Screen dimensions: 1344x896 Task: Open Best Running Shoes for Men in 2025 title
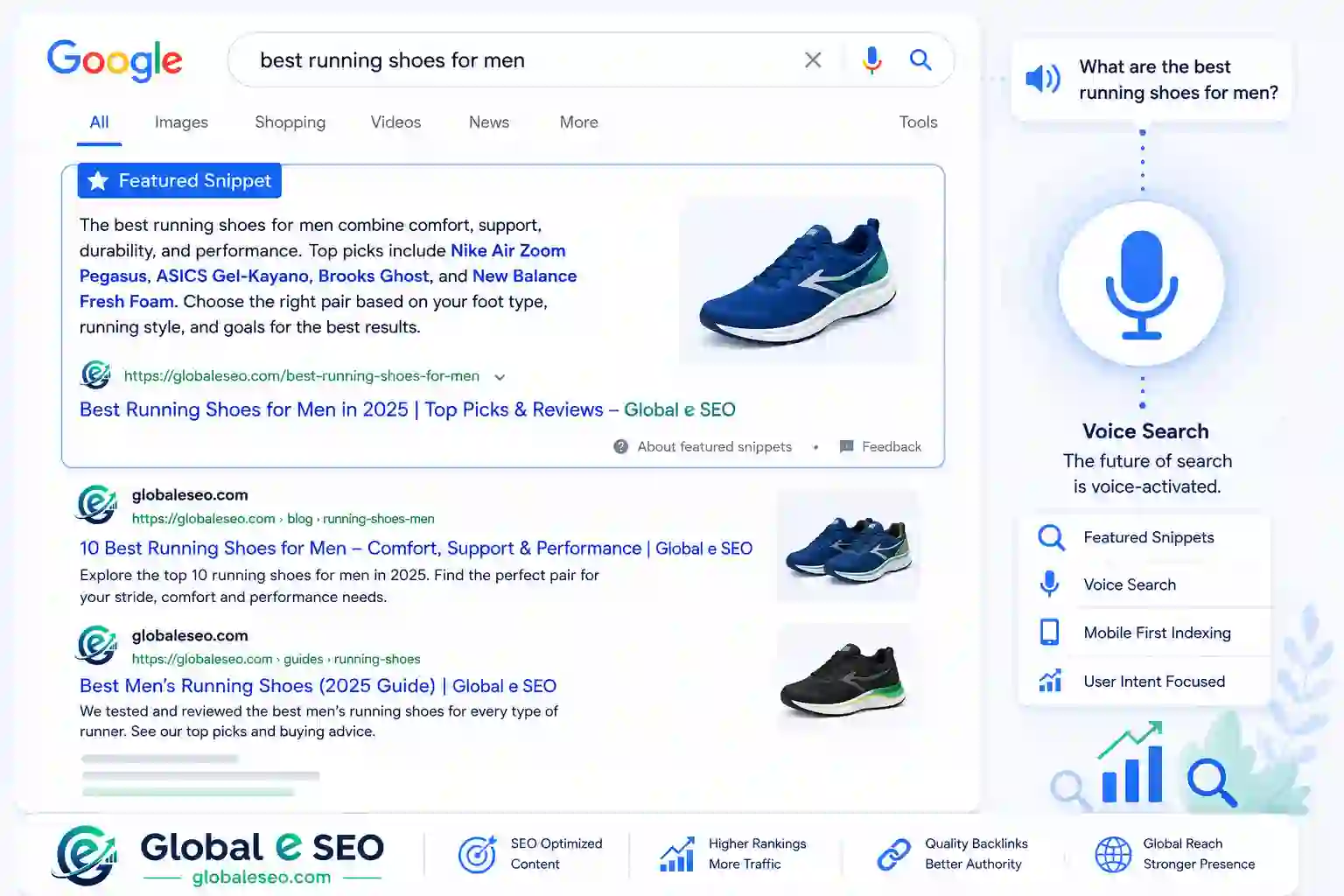click(x=407, y=409)
